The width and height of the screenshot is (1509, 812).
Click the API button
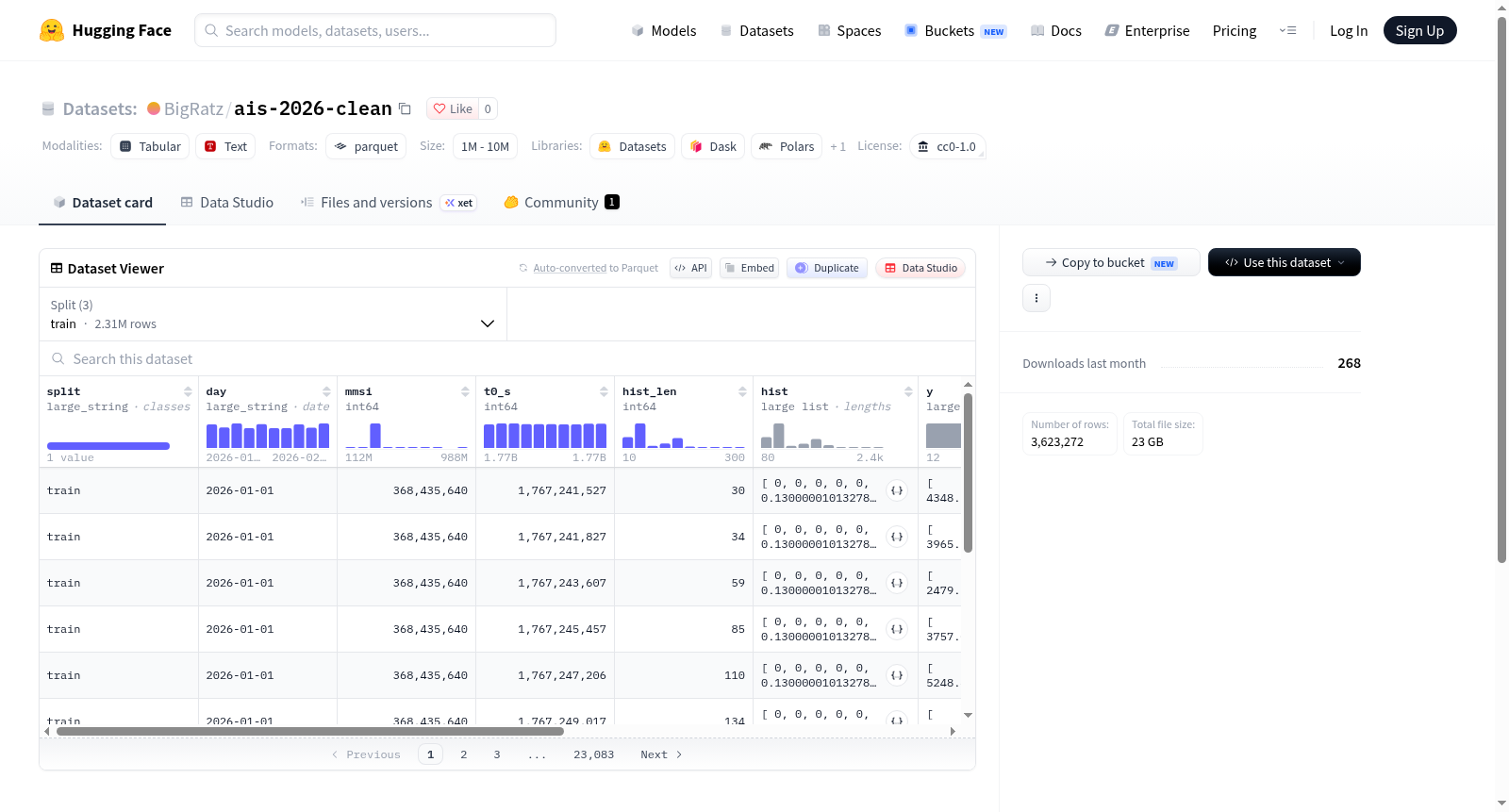click(690, 268)
